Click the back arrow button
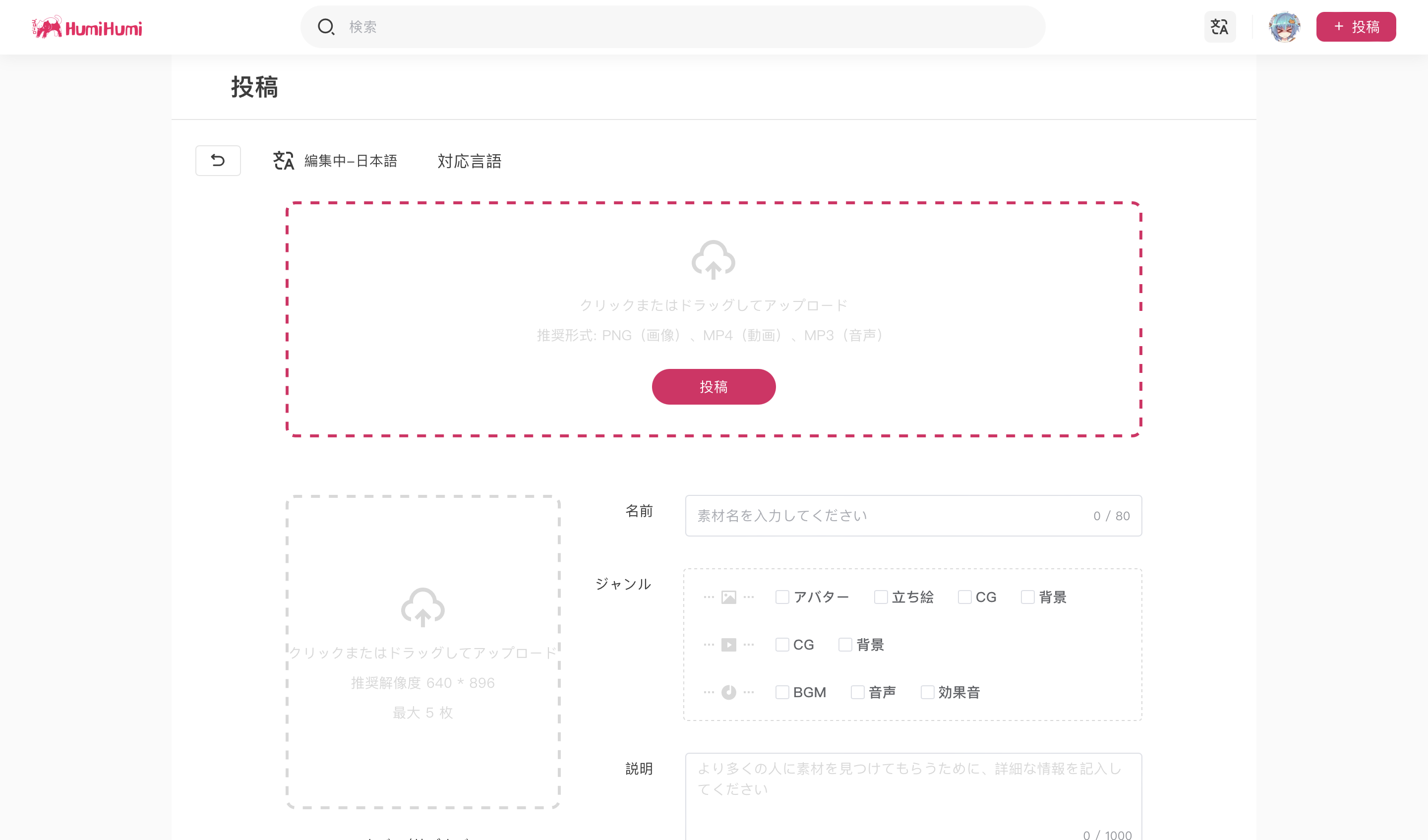 coord(218,160)
